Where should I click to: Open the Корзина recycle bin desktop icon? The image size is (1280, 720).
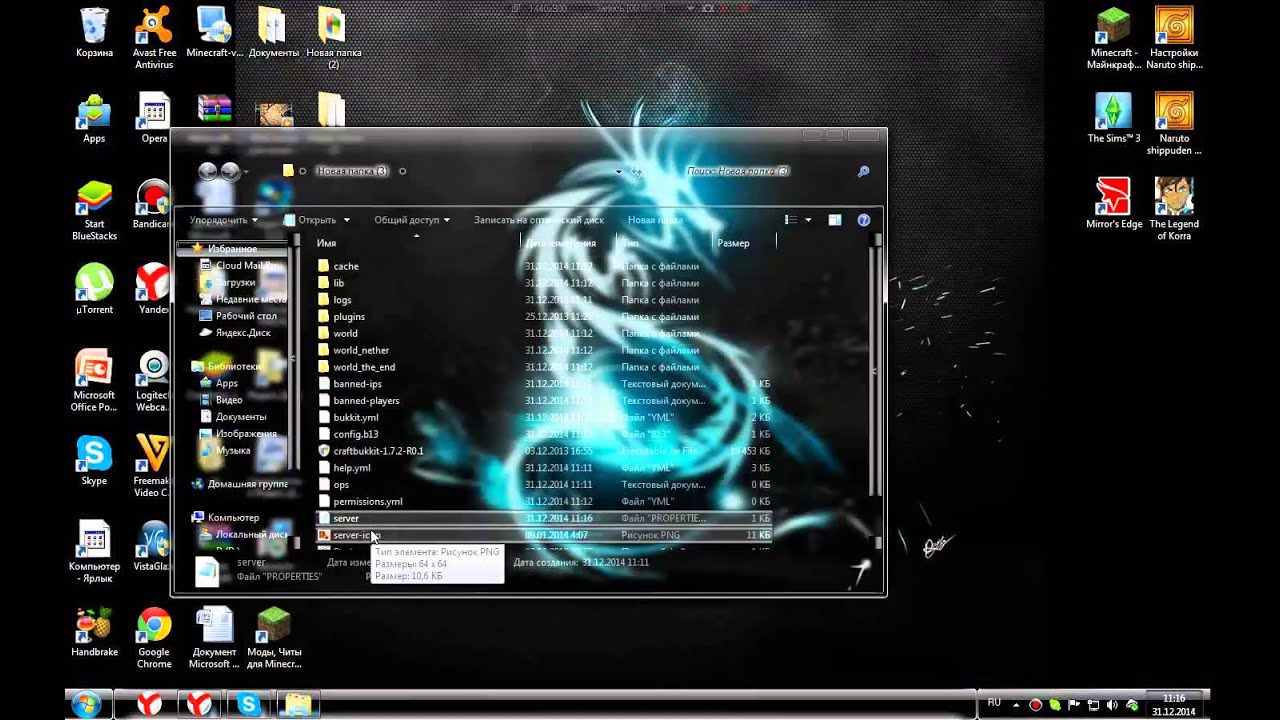pos(94,34)
